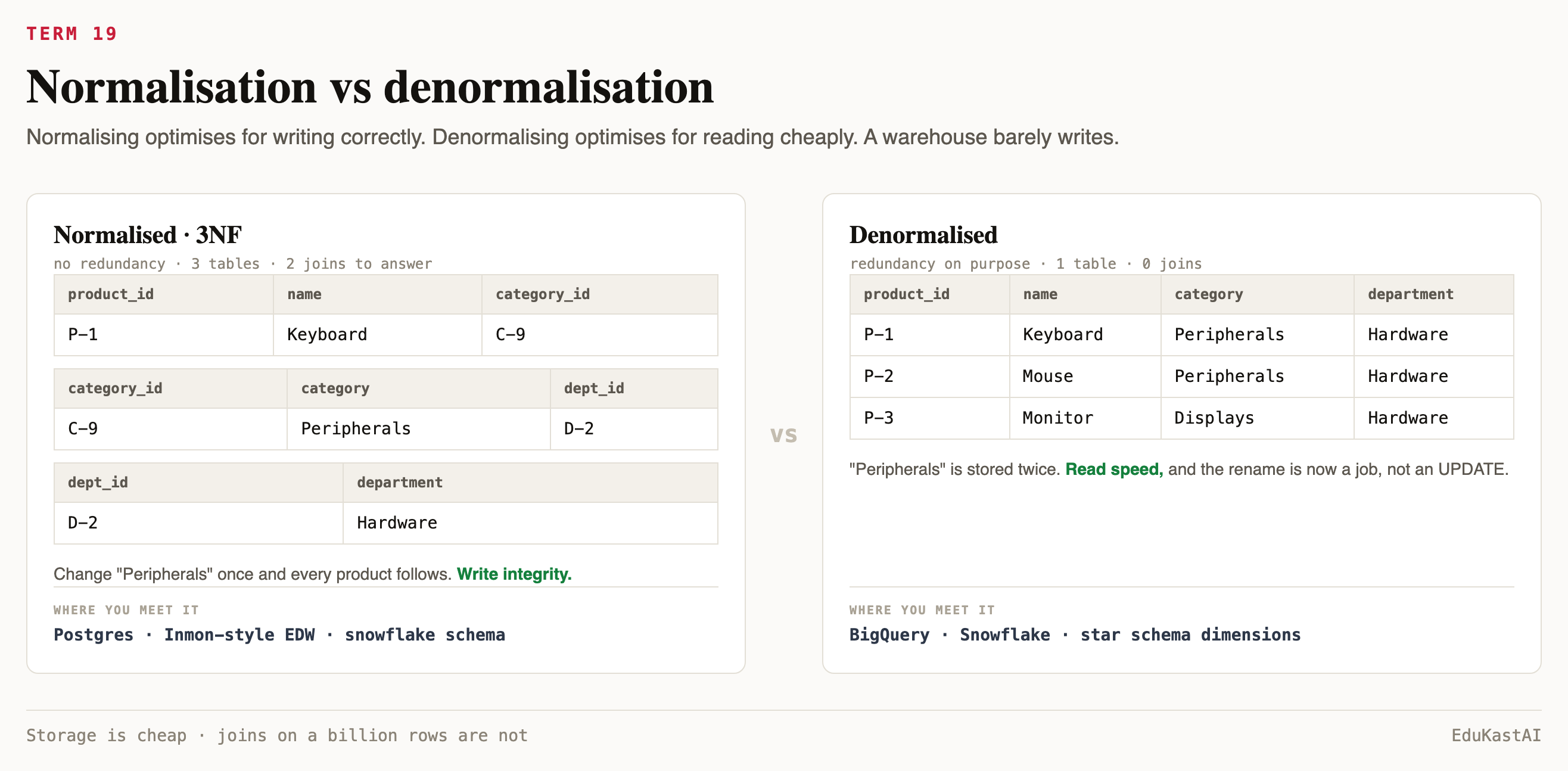
Task: Click the 'EduKastAI' footer label
Action: 1495,735
